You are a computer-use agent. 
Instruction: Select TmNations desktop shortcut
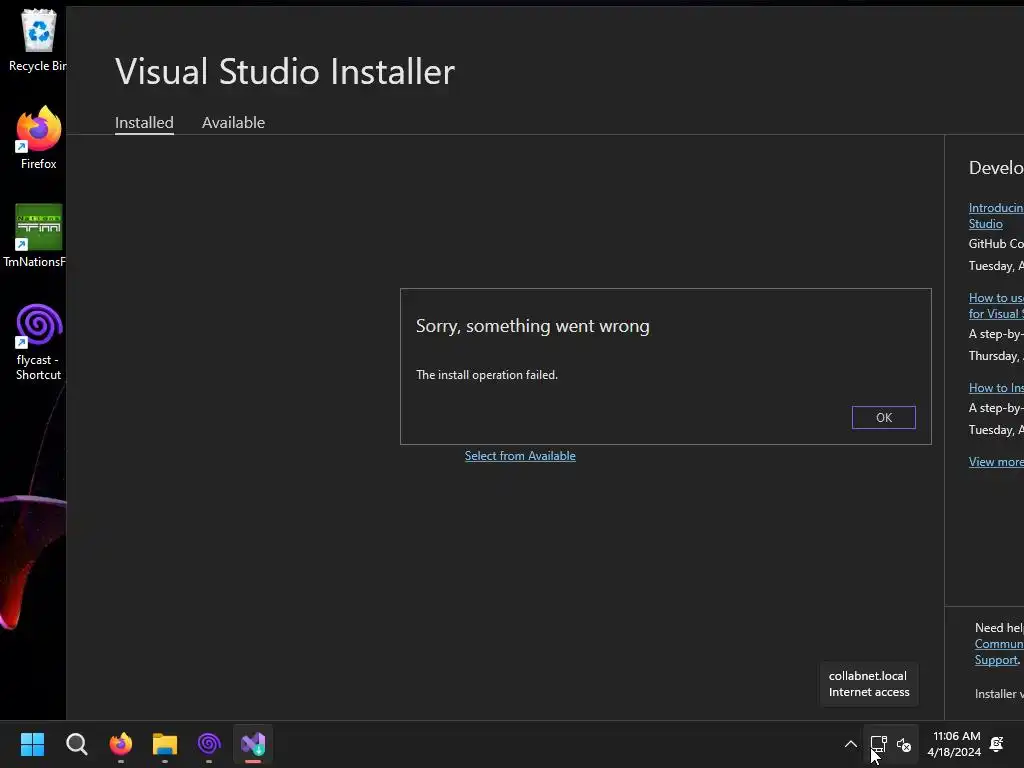[x=35, y=236]
